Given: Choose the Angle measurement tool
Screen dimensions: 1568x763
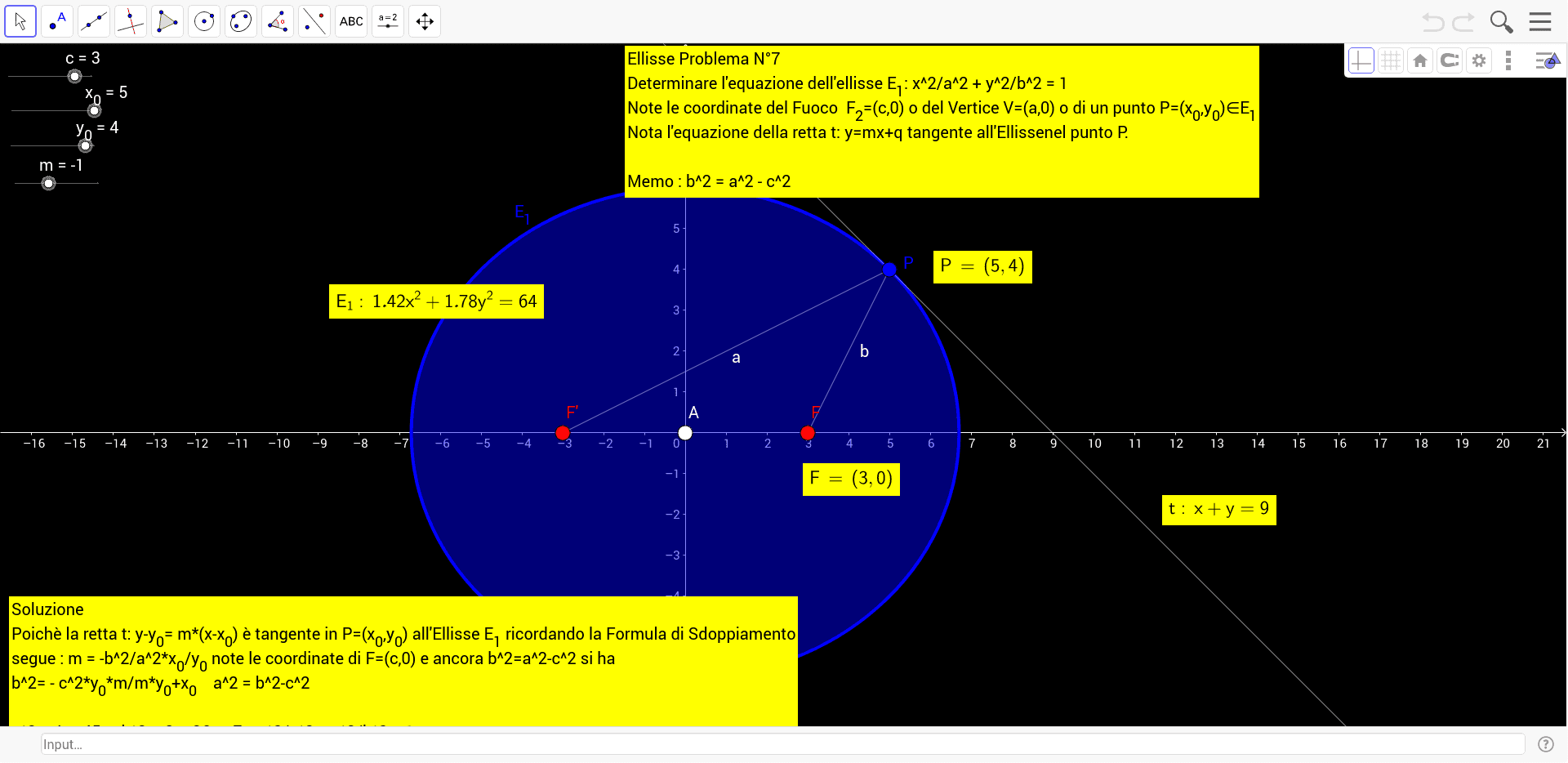Looking at the screenshot, I should click(278, 21).
